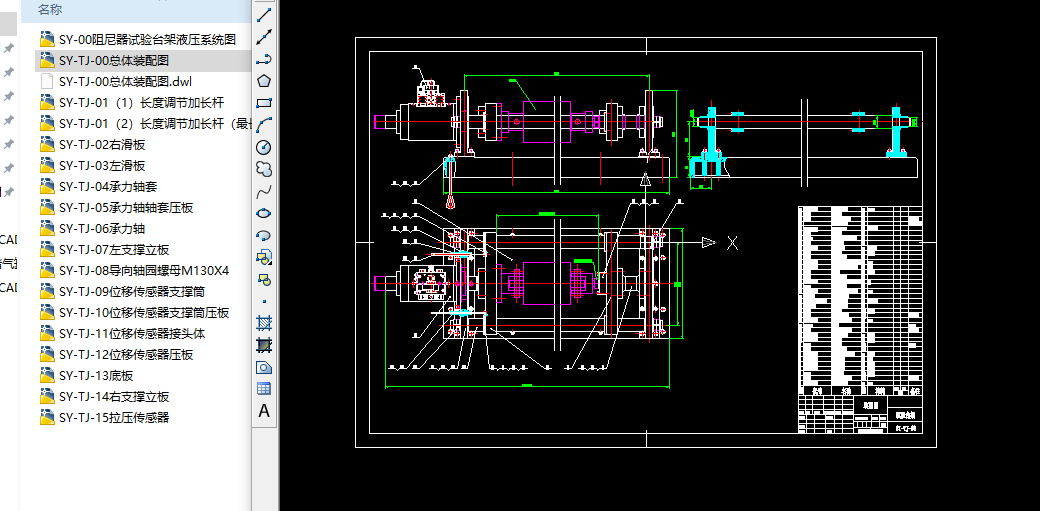
Task: Select file SY-TJ-11位移传感器接头体
Action: click(x=123, y=334)
